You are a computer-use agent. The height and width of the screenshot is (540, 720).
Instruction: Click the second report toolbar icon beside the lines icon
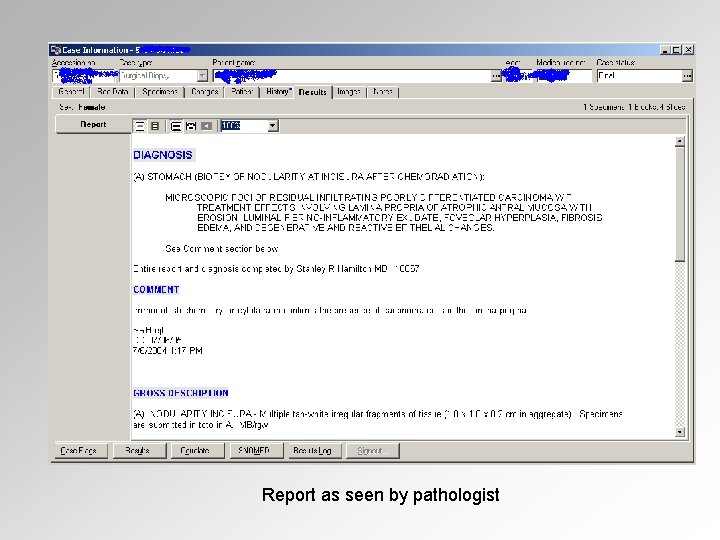coord(155,126)
